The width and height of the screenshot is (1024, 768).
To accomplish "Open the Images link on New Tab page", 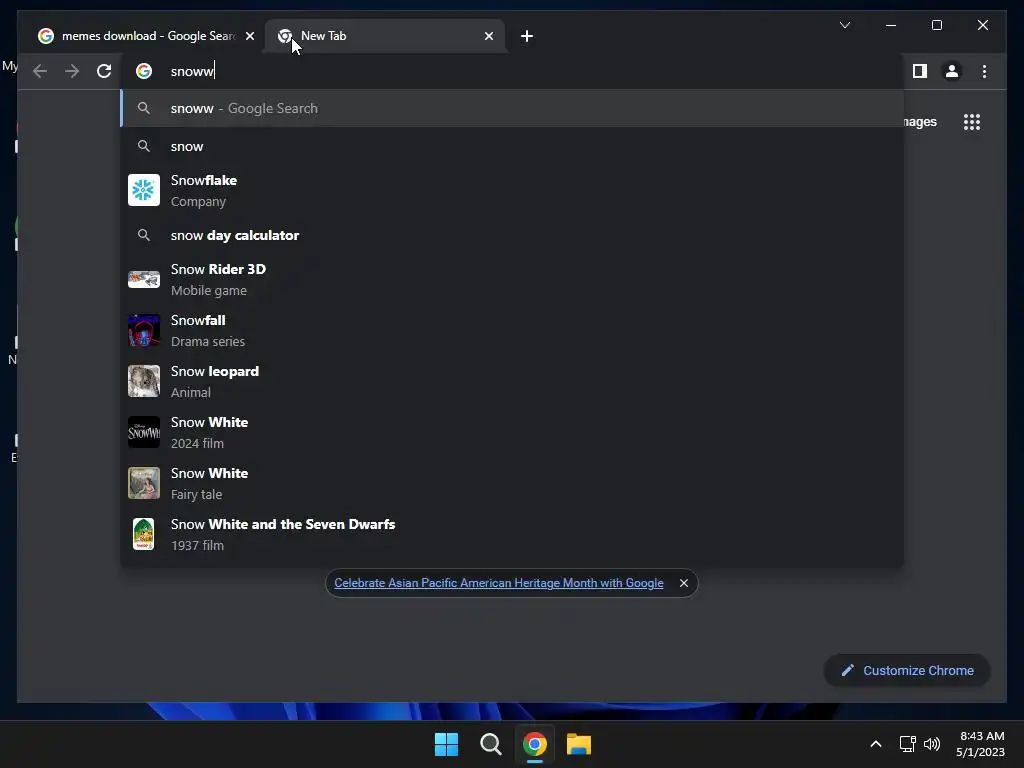I will pyautogui.click(x=920, y=122).
